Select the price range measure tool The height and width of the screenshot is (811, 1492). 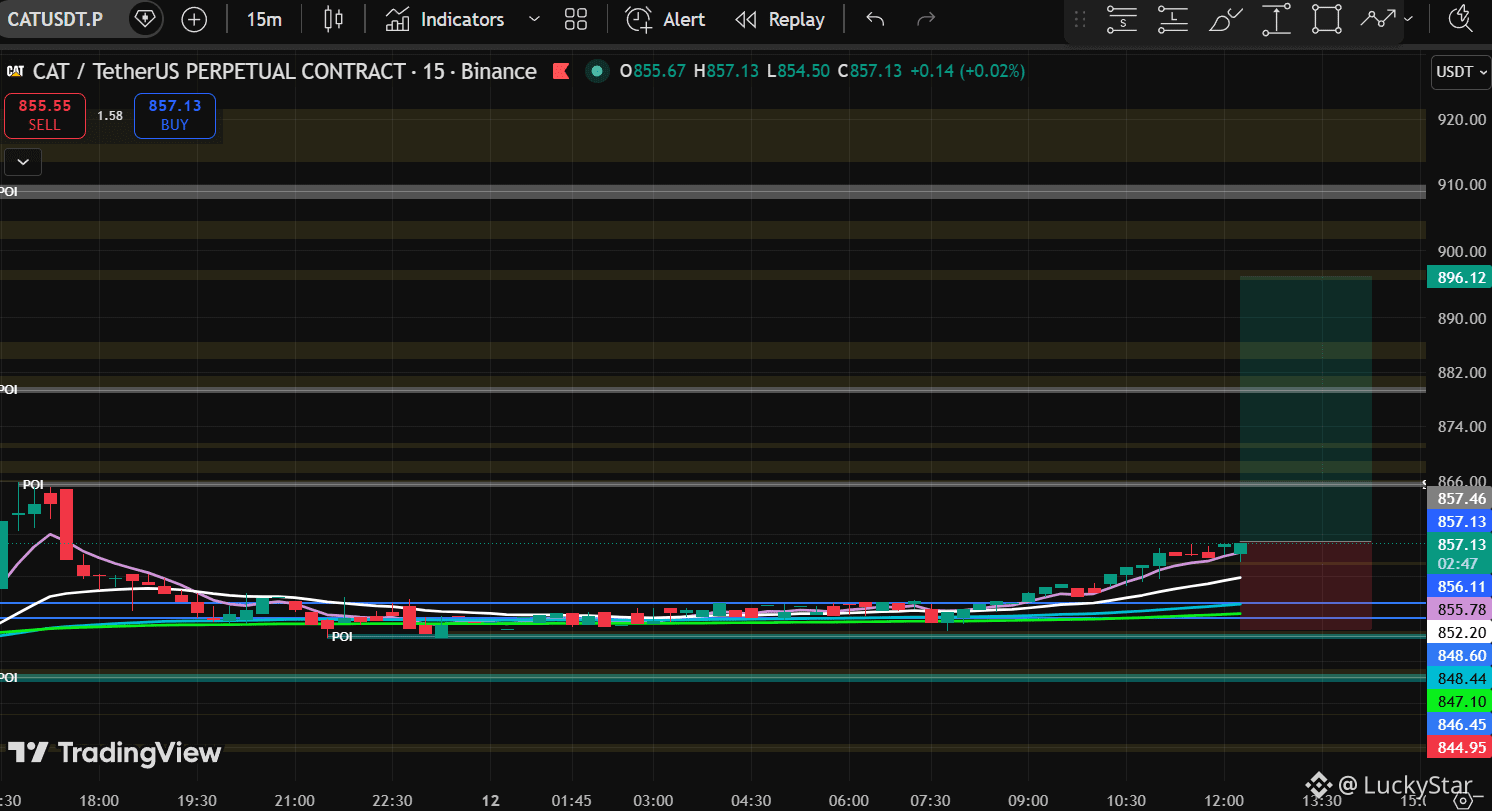(1276, 19)
